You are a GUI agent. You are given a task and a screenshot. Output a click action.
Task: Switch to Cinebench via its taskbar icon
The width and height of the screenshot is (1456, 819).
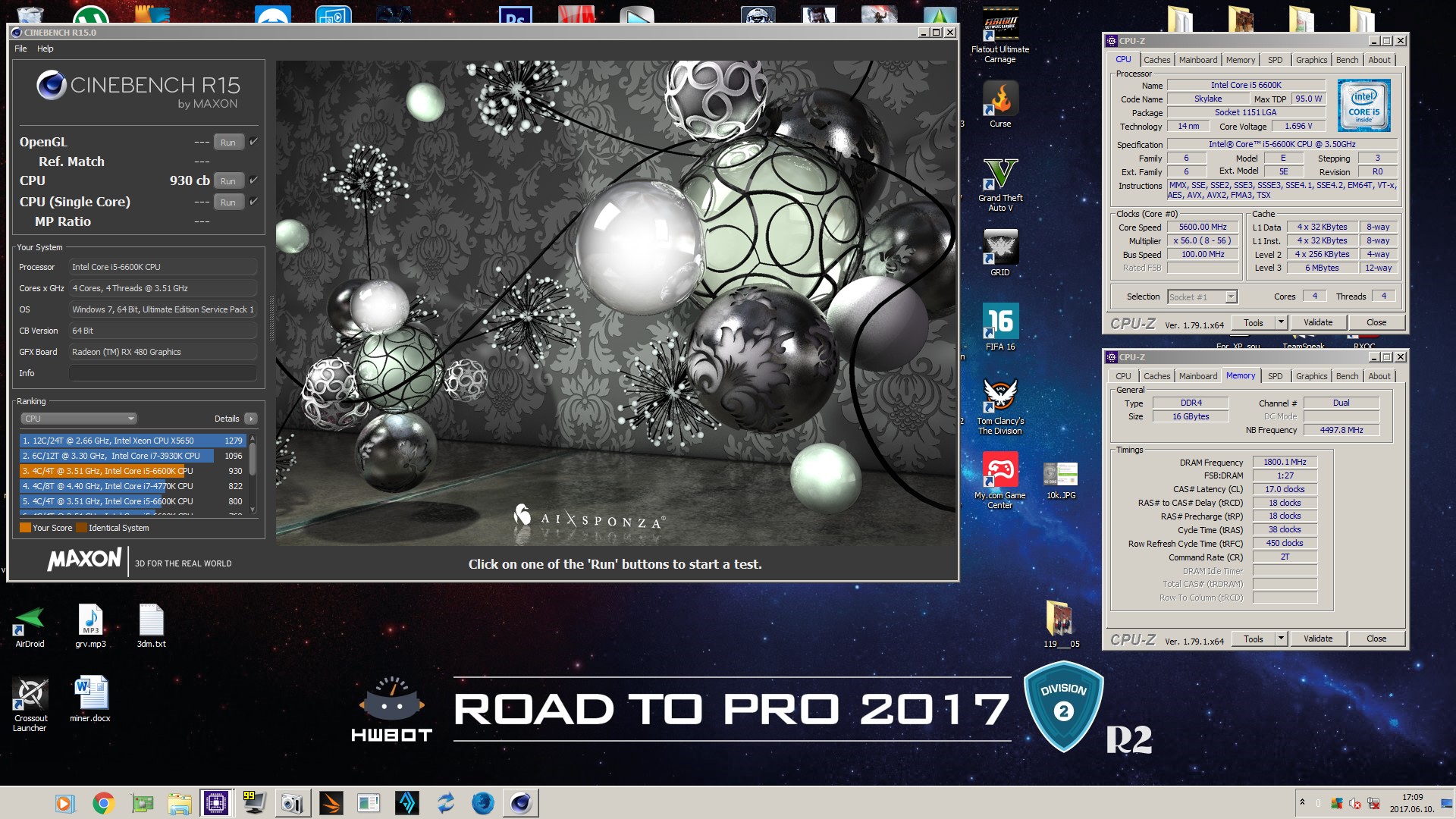(x=521, y=803)
